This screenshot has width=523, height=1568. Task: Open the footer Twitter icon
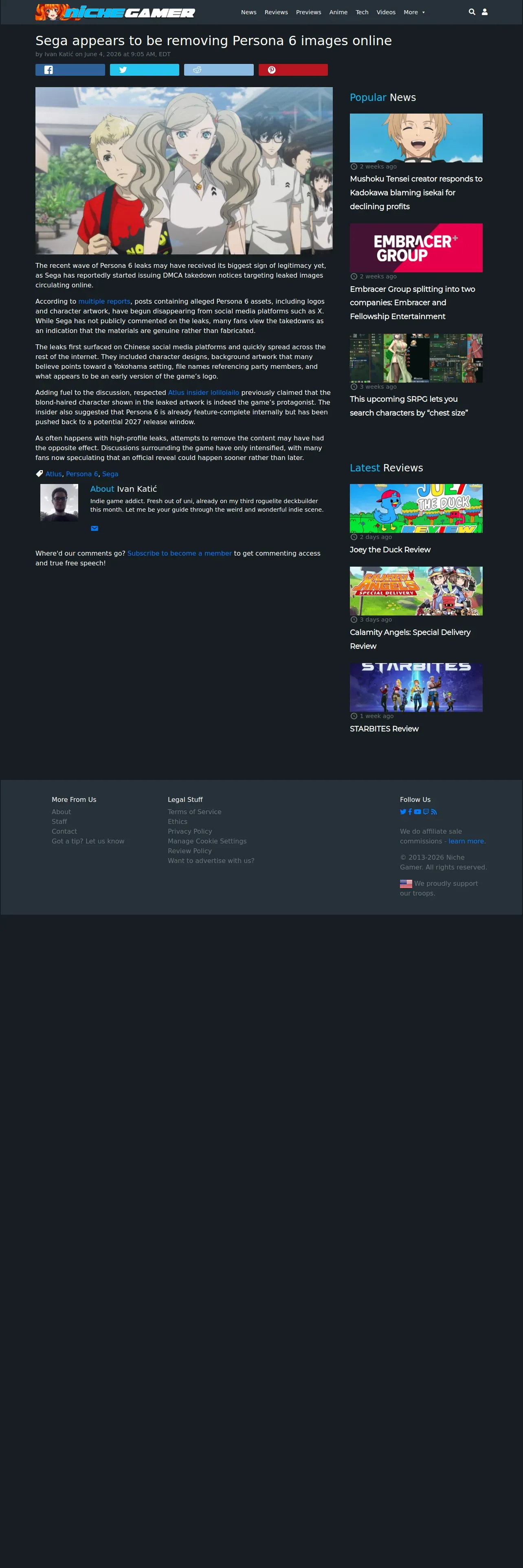point(403,811)
